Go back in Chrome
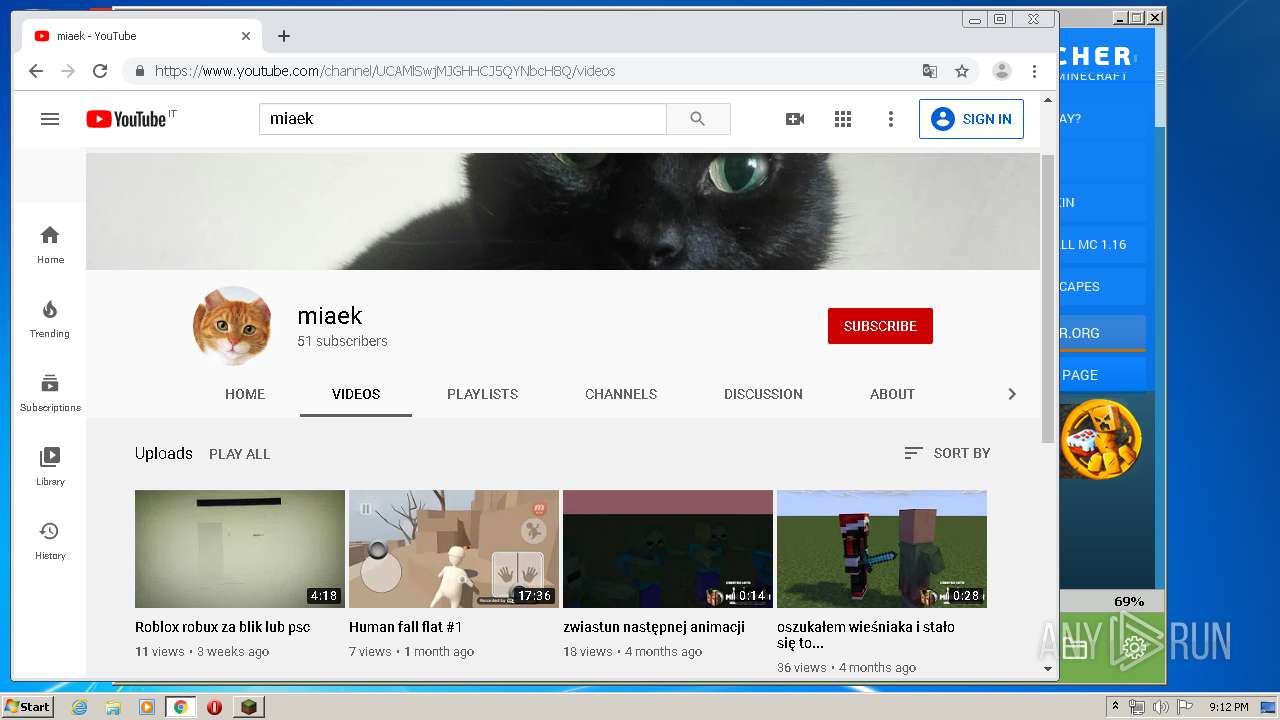Image resolution: width=1280 pixels, height=720 pixels. point(36,71)
